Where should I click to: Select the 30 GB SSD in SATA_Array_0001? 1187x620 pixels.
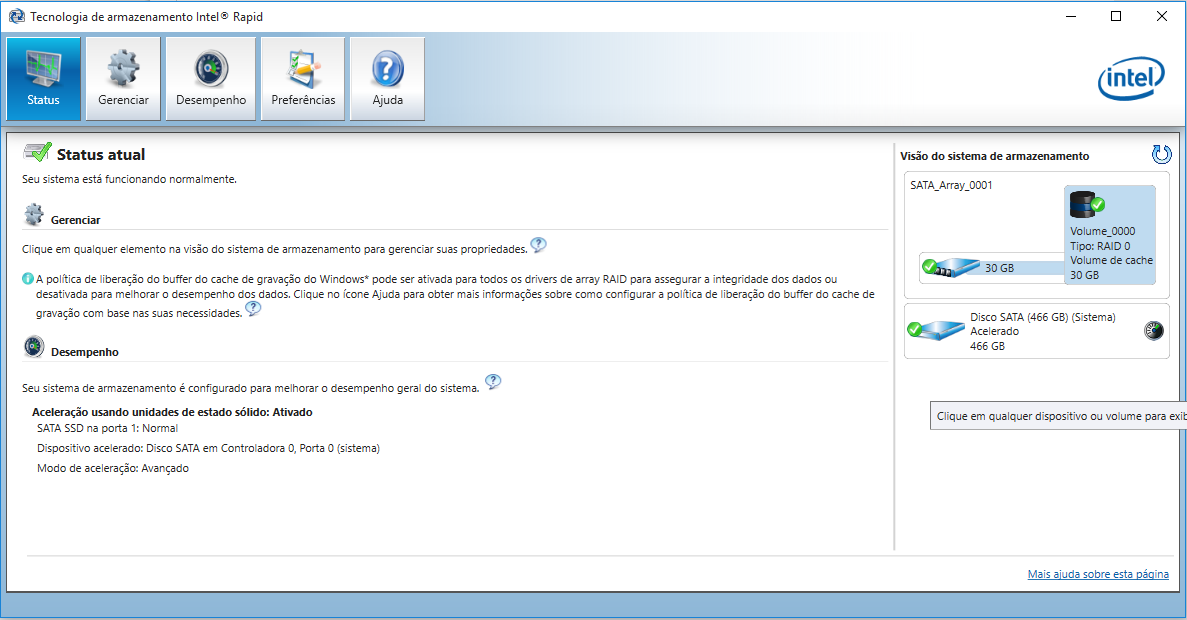pos(951,267)
